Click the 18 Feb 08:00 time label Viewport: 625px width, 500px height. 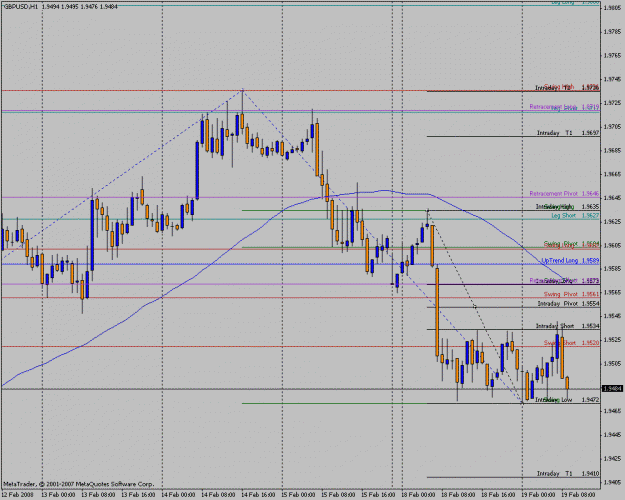458,494
